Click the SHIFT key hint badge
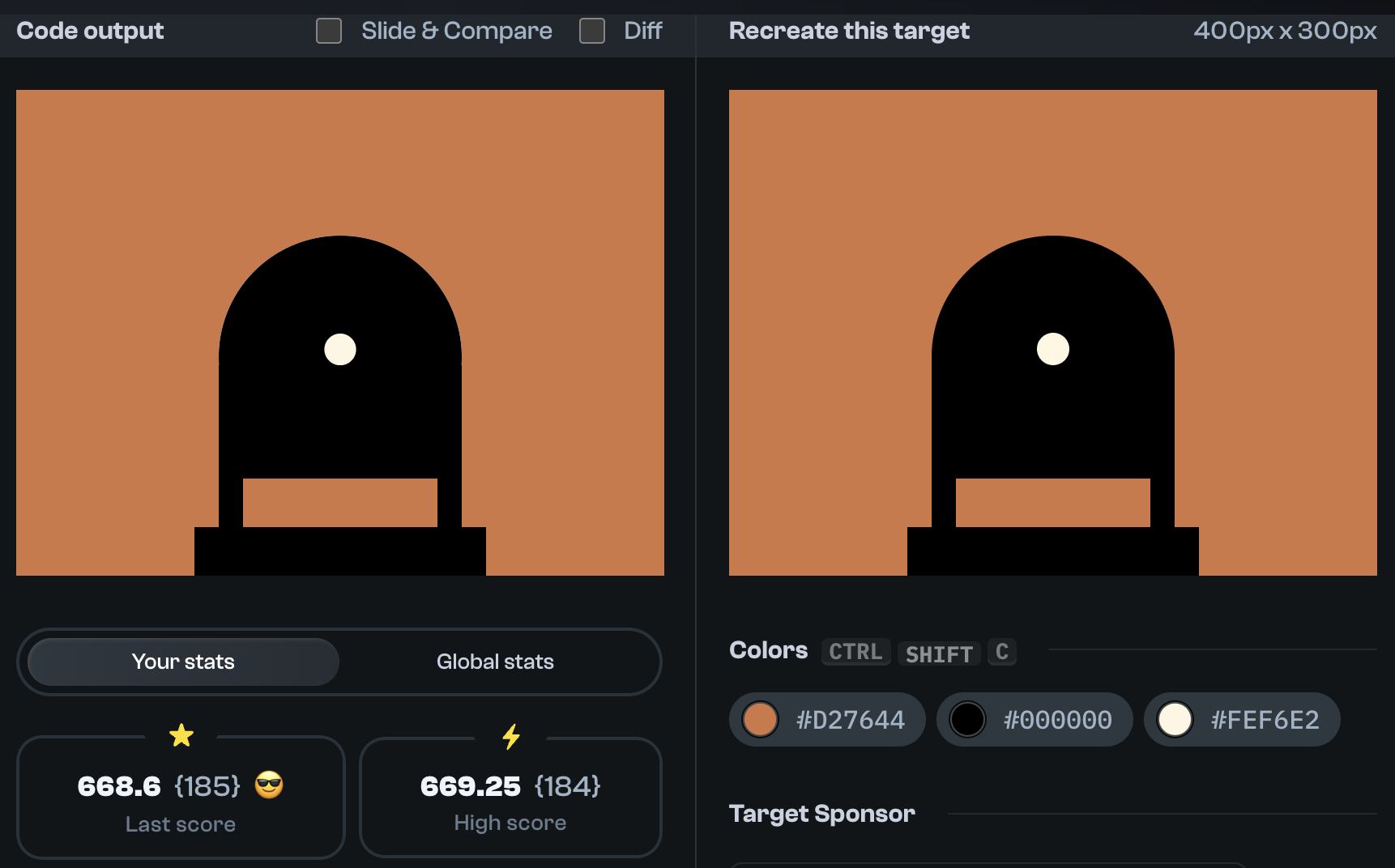Screen dimensions: 1395x868 coord(938,653)
